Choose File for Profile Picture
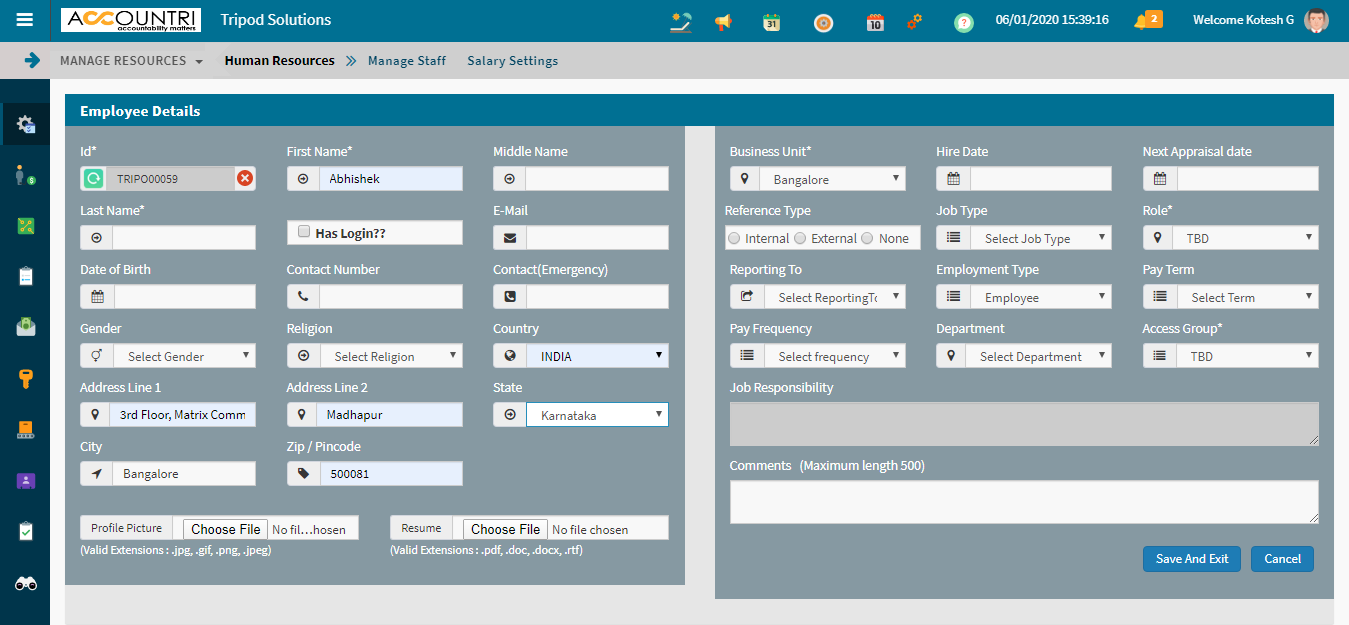The image size is (1349, 625). [226, 529]
